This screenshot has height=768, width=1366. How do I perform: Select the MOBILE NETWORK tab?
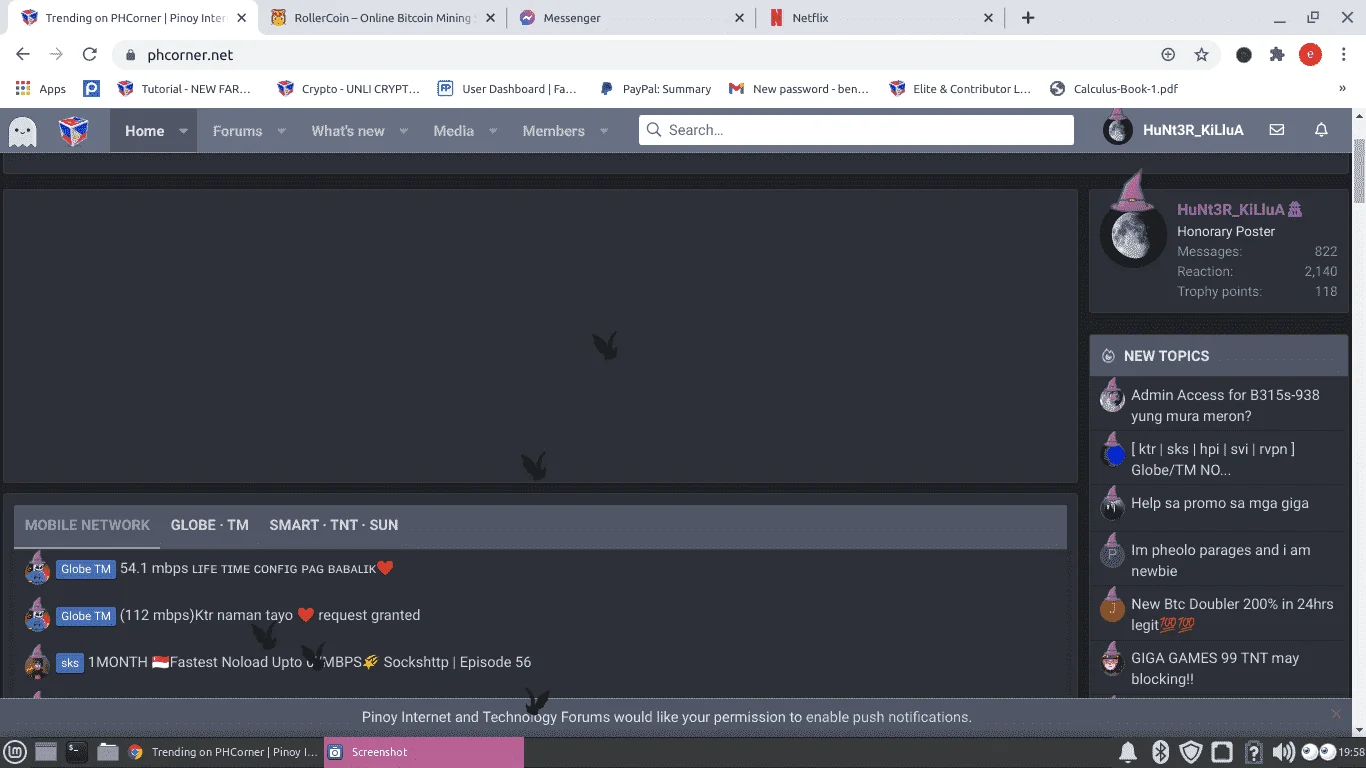point(87,525)
